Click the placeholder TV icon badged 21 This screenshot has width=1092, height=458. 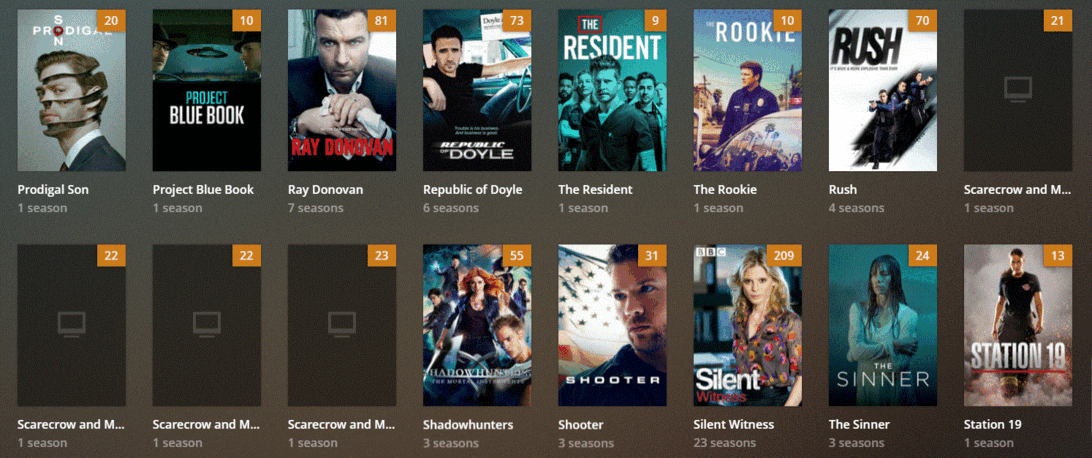[x=1017, y=88]
